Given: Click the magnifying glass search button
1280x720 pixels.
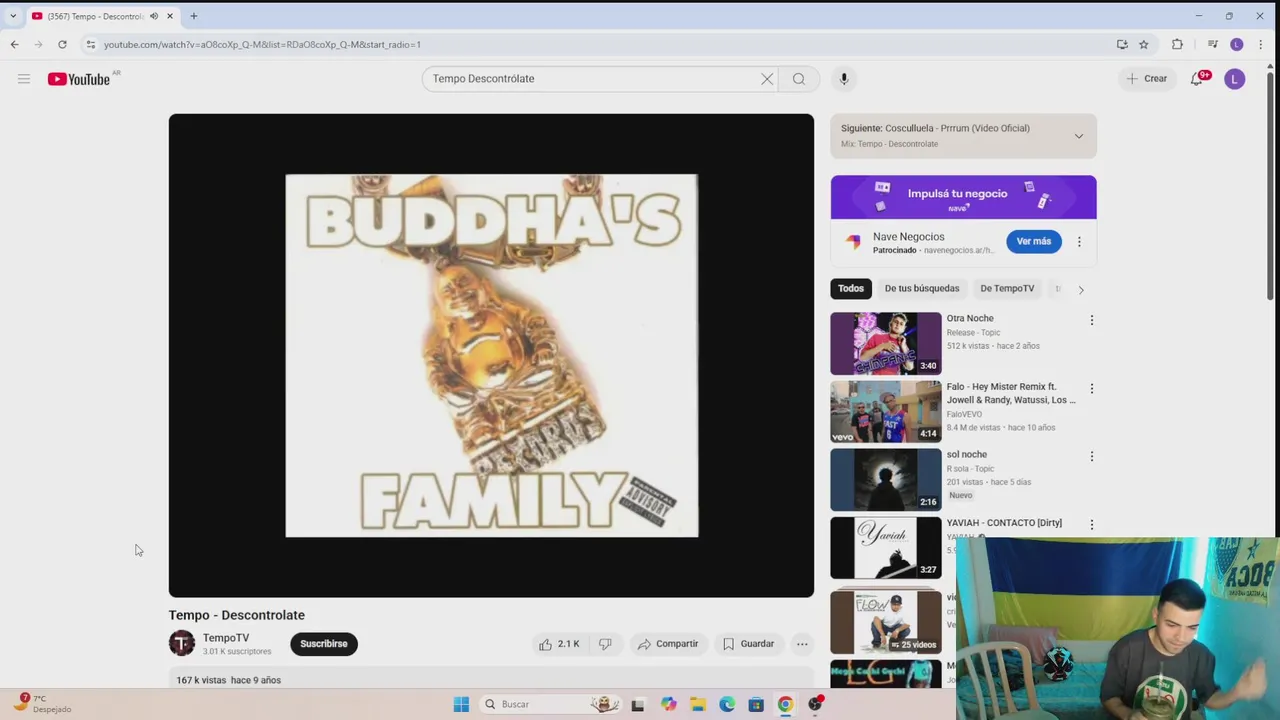Looking at the screenshot, I should coord(799,79).
